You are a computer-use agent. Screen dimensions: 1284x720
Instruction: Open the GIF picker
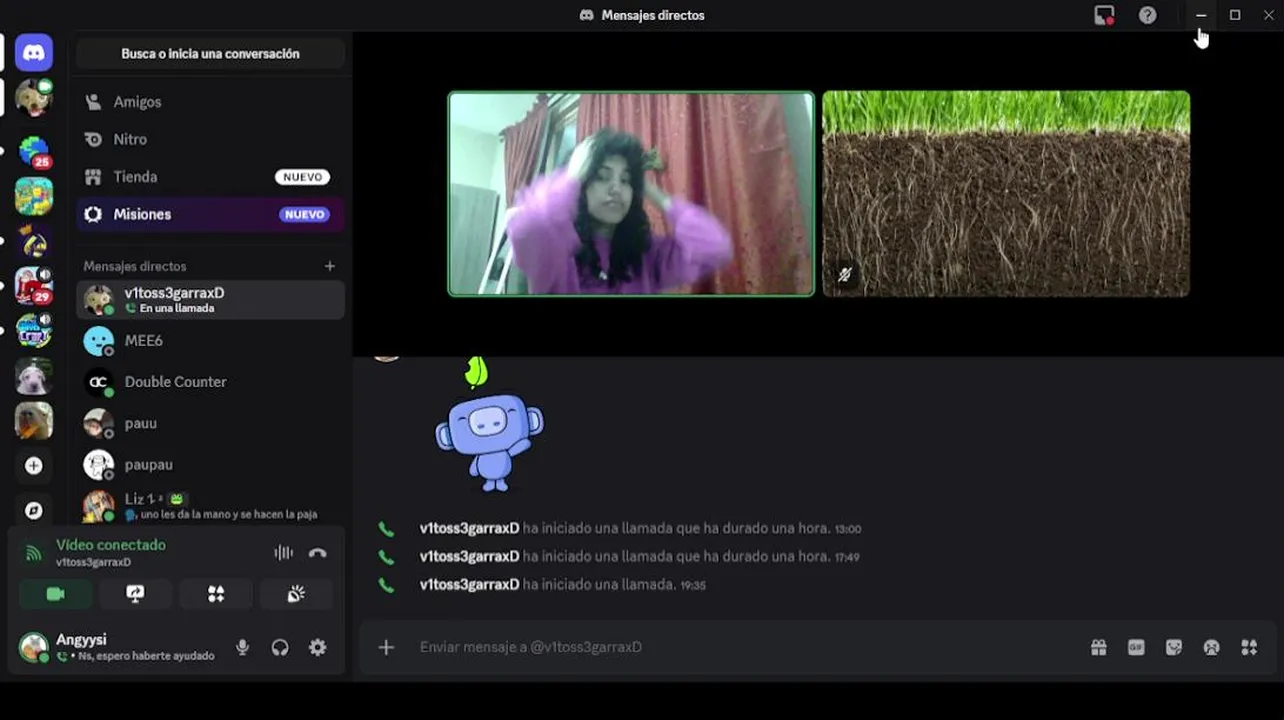pyautogui.click(x=1136, y=647)
